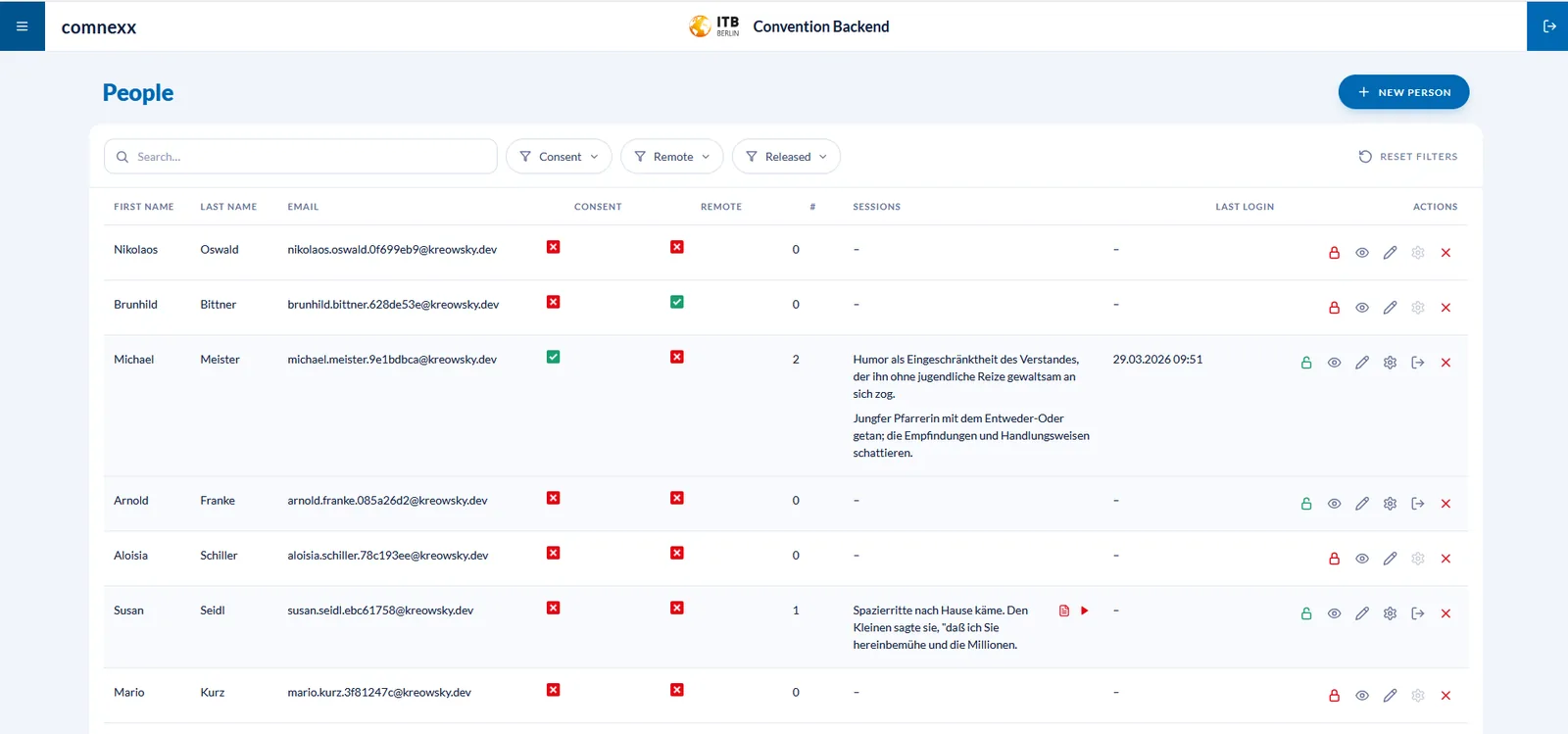Toggle the consent checkbox for Susan Seidl
The height and width of the screenshot is (734, 1568).
tap(554, 608)
